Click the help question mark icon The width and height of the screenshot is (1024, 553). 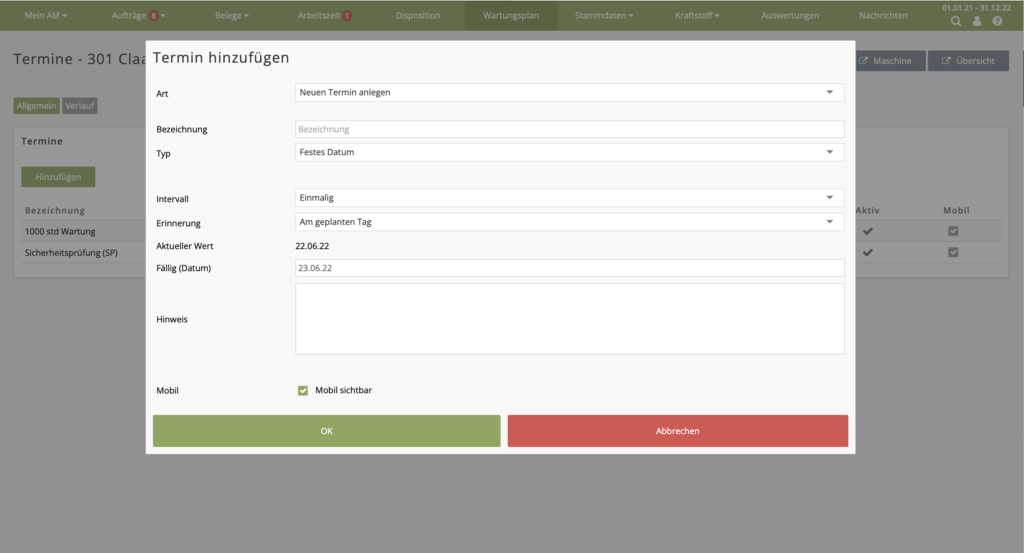click(x=997, y=21)
